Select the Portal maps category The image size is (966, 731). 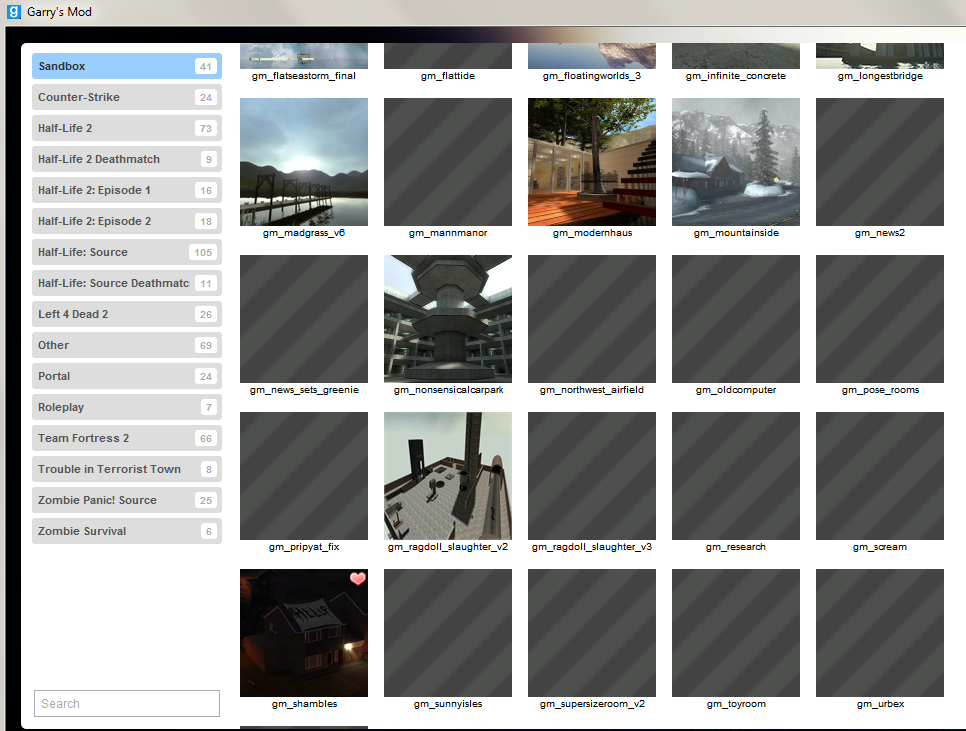click(127, 376)
